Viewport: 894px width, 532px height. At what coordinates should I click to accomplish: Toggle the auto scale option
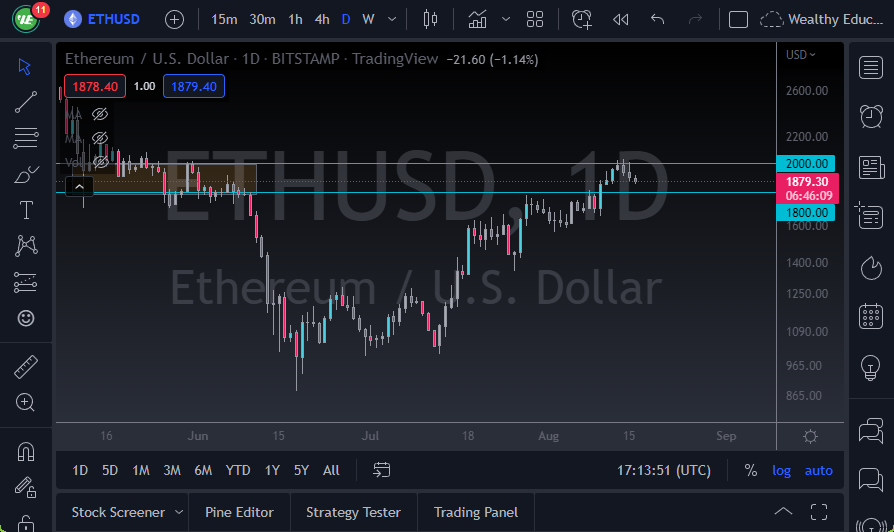818,470
